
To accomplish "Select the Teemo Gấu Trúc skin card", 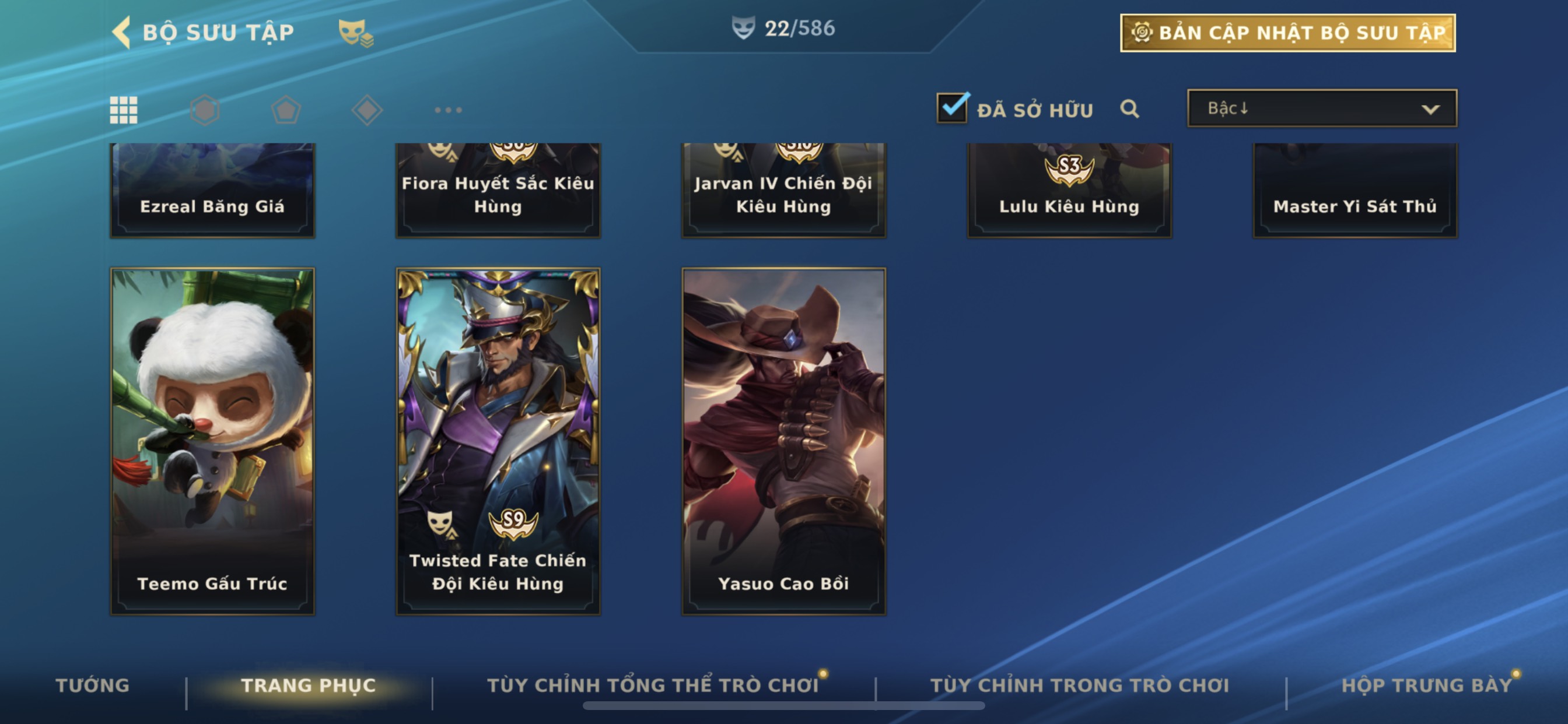I will click(x=212, y=441).
